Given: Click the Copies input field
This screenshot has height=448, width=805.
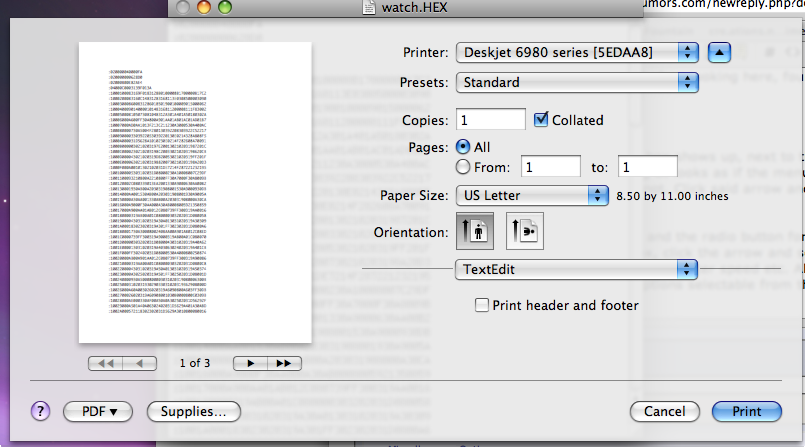Looking at the screenshot, I should [x=491, y=120].
